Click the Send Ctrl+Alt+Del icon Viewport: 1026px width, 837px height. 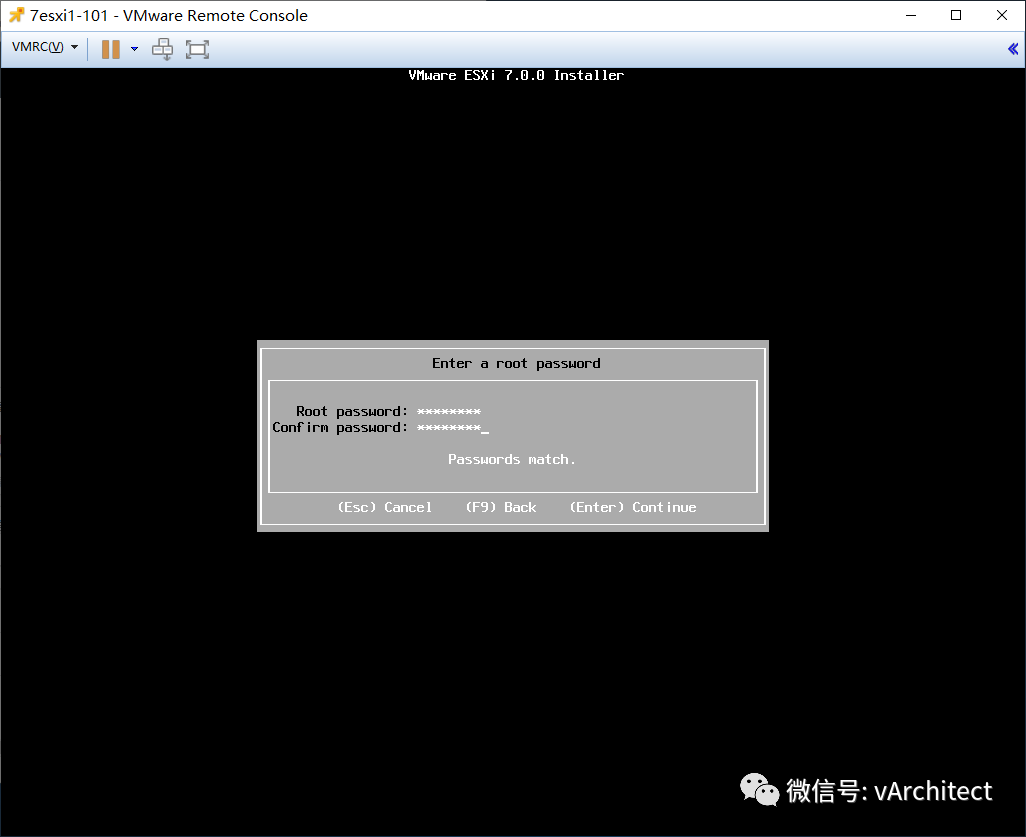(x=162, y=49)
